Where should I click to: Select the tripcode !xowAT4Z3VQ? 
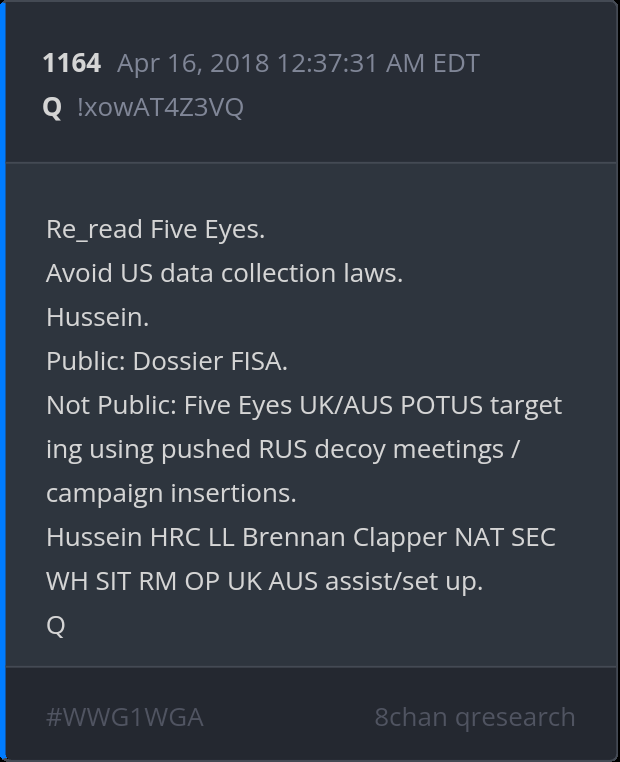160,107
